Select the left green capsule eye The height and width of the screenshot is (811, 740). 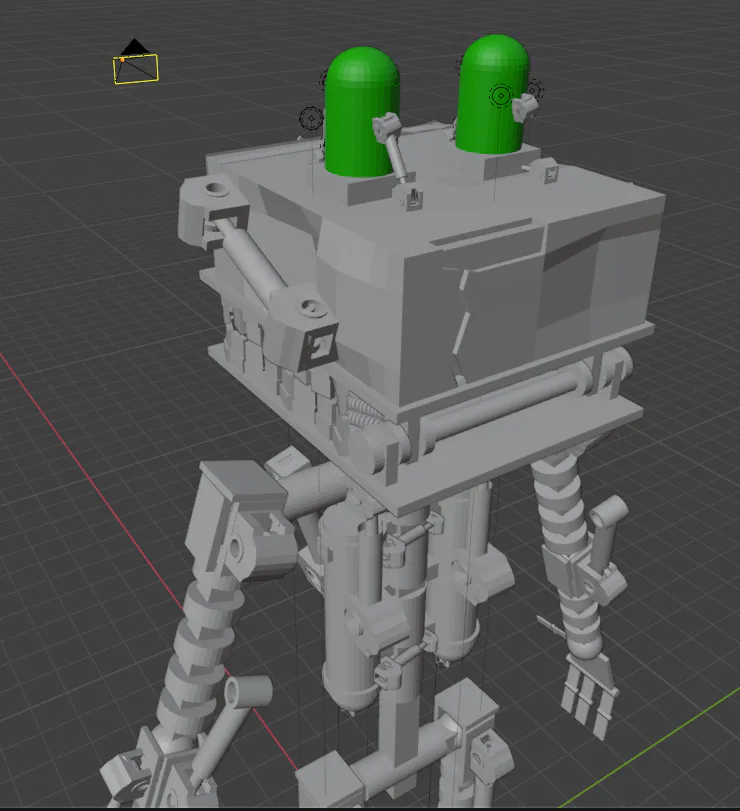[x=361, y=112]
